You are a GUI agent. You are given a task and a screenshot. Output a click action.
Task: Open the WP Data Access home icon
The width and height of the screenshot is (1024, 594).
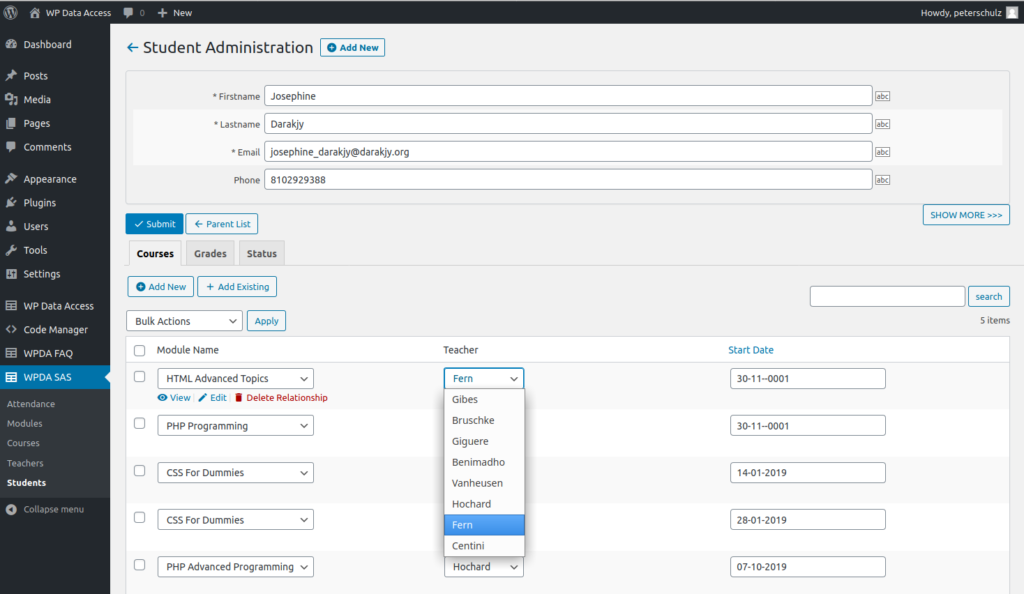(35, 12)
